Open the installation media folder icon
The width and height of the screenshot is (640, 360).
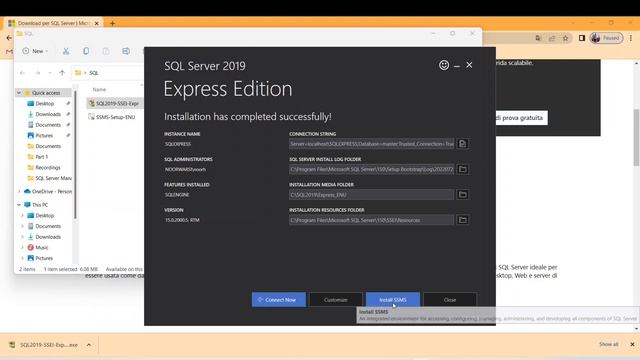[462, 195]
